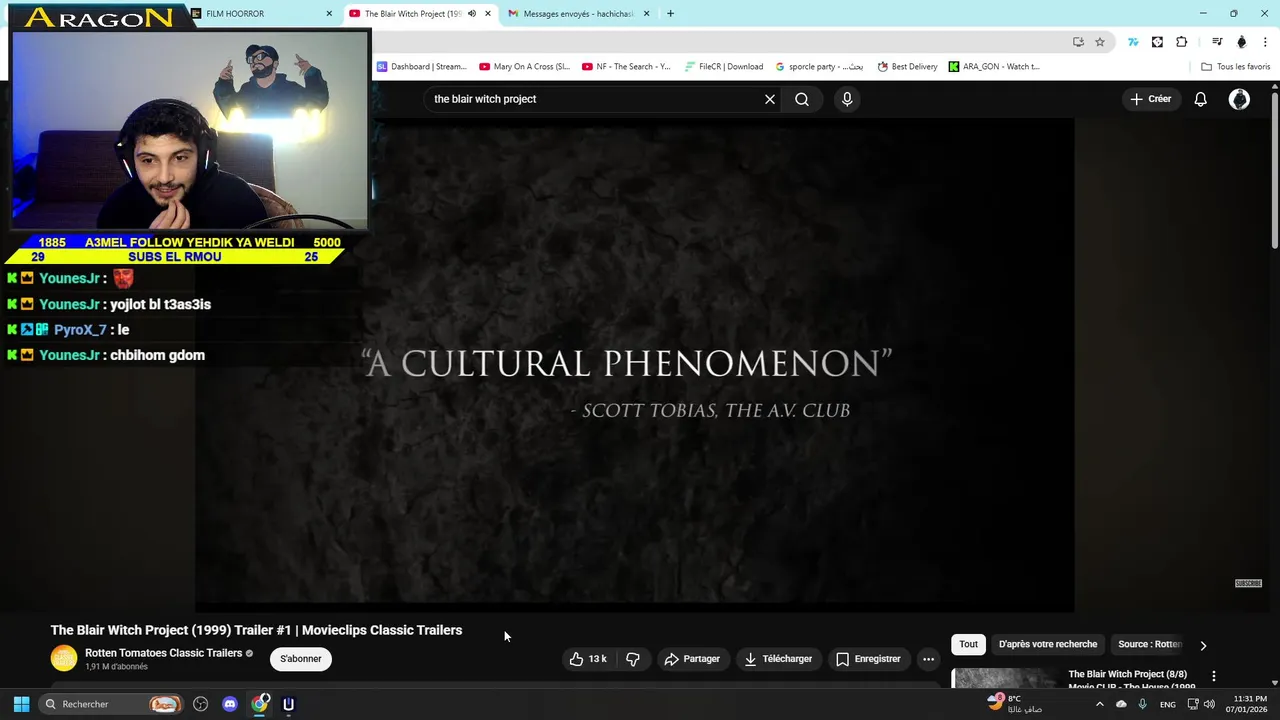Select the Tout filter chip
Viewport: 1280px width, 720px height.
[x=968, y=644]
